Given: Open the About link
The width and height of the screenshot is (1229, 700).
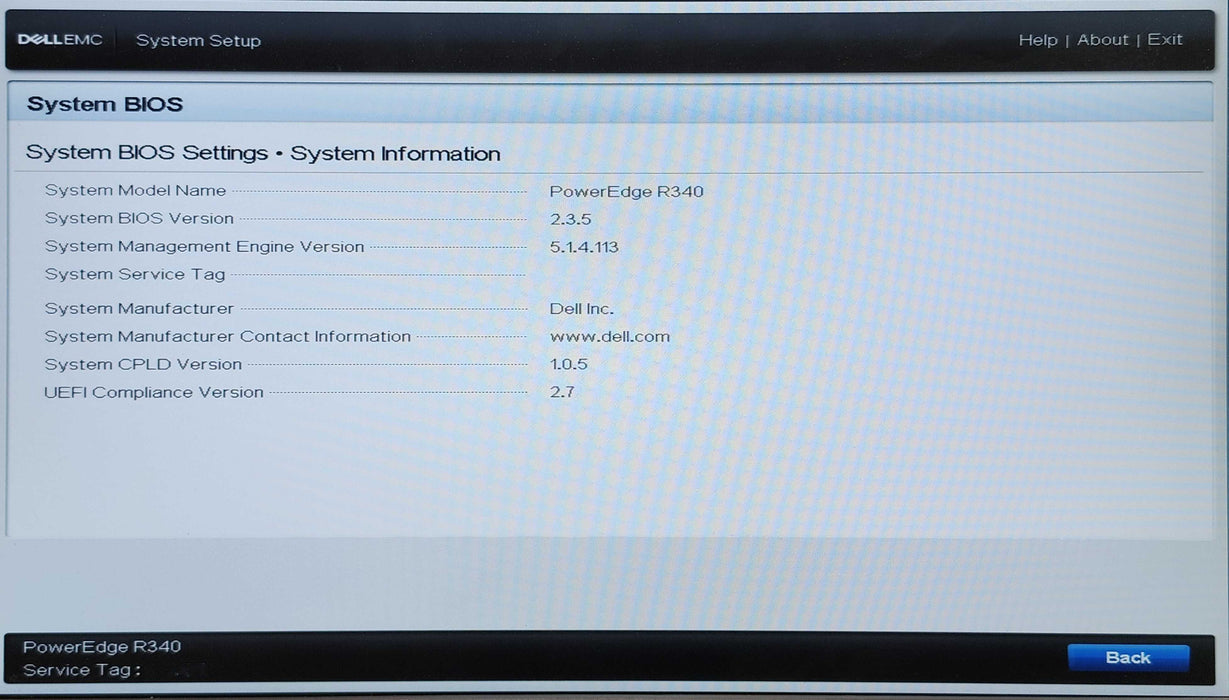Looking at the screenshot, I should pos(1103,40).
